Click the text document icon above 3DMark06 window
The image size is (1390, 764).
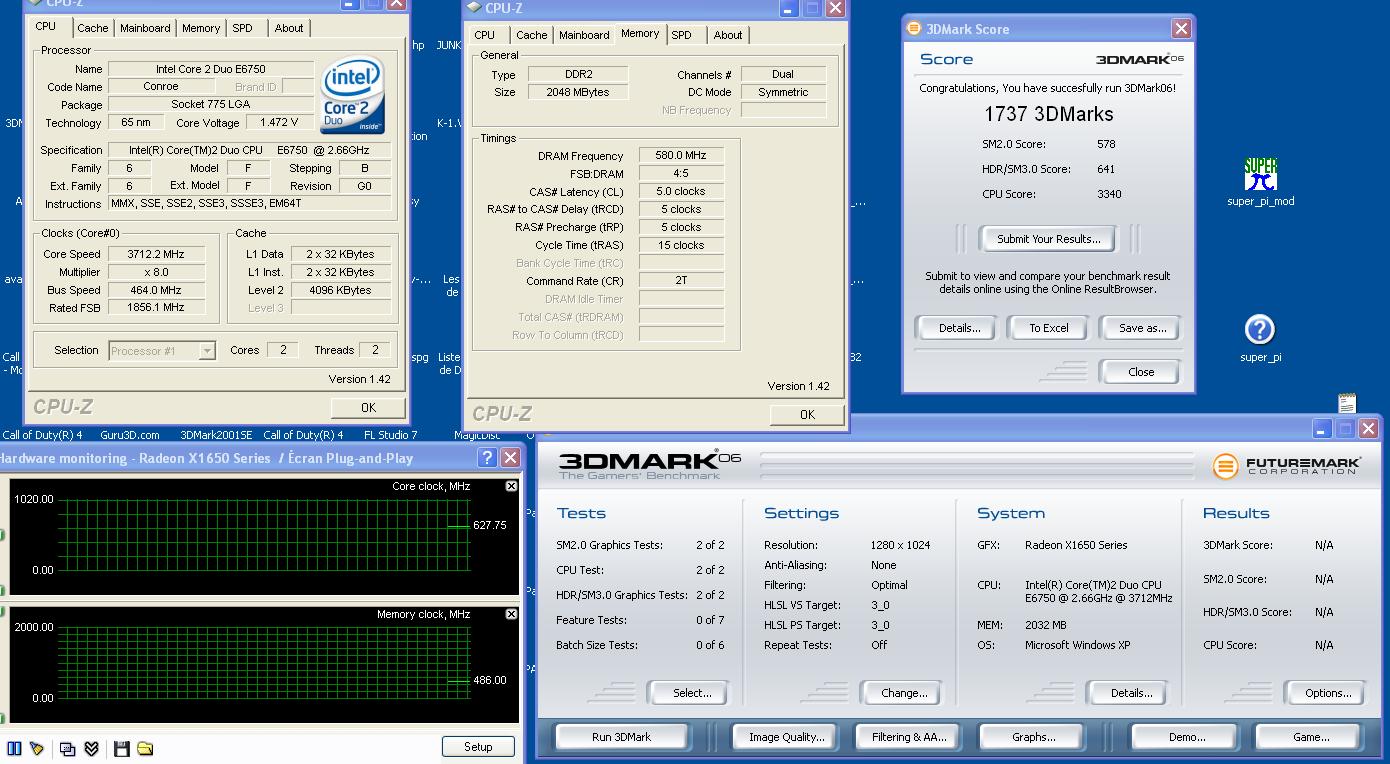tap(1347, 402)
